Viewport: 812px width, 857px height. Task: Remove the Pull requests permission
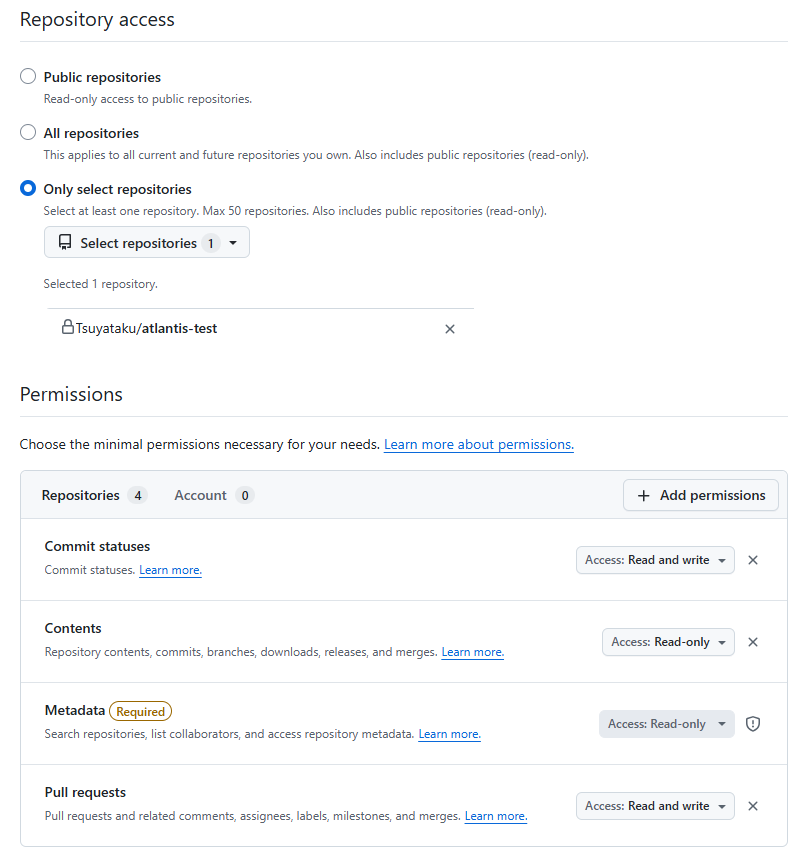[x=753, y=806]
